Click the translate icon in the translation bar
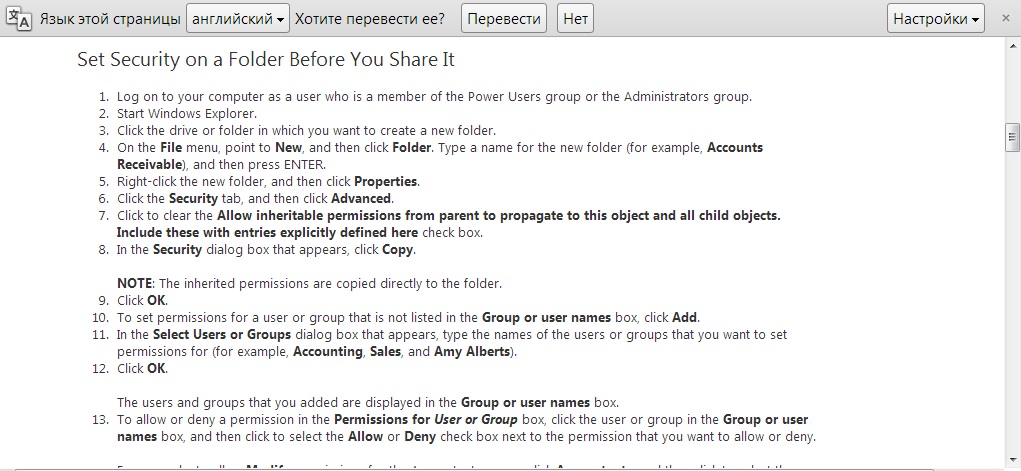Viewport: 1021px width, 471px height. [18, 18]
